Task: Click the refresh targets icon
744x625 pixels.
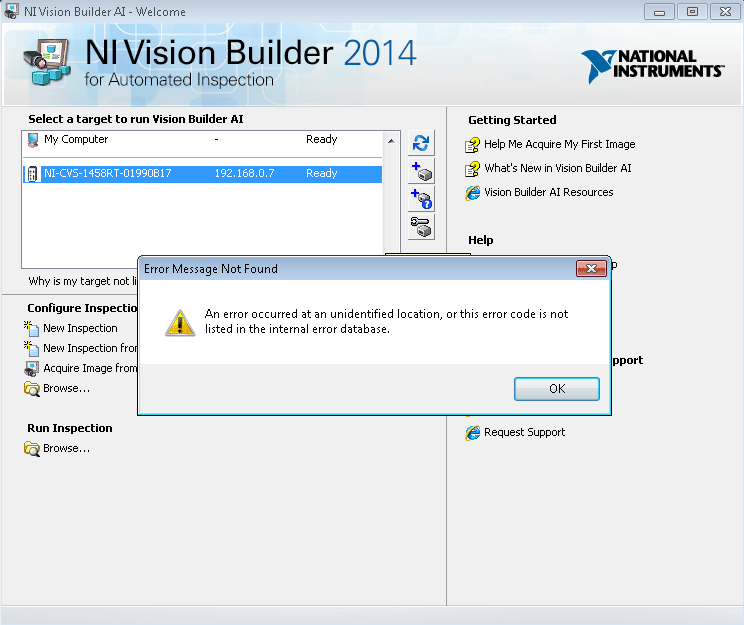Action: [421, 143]
